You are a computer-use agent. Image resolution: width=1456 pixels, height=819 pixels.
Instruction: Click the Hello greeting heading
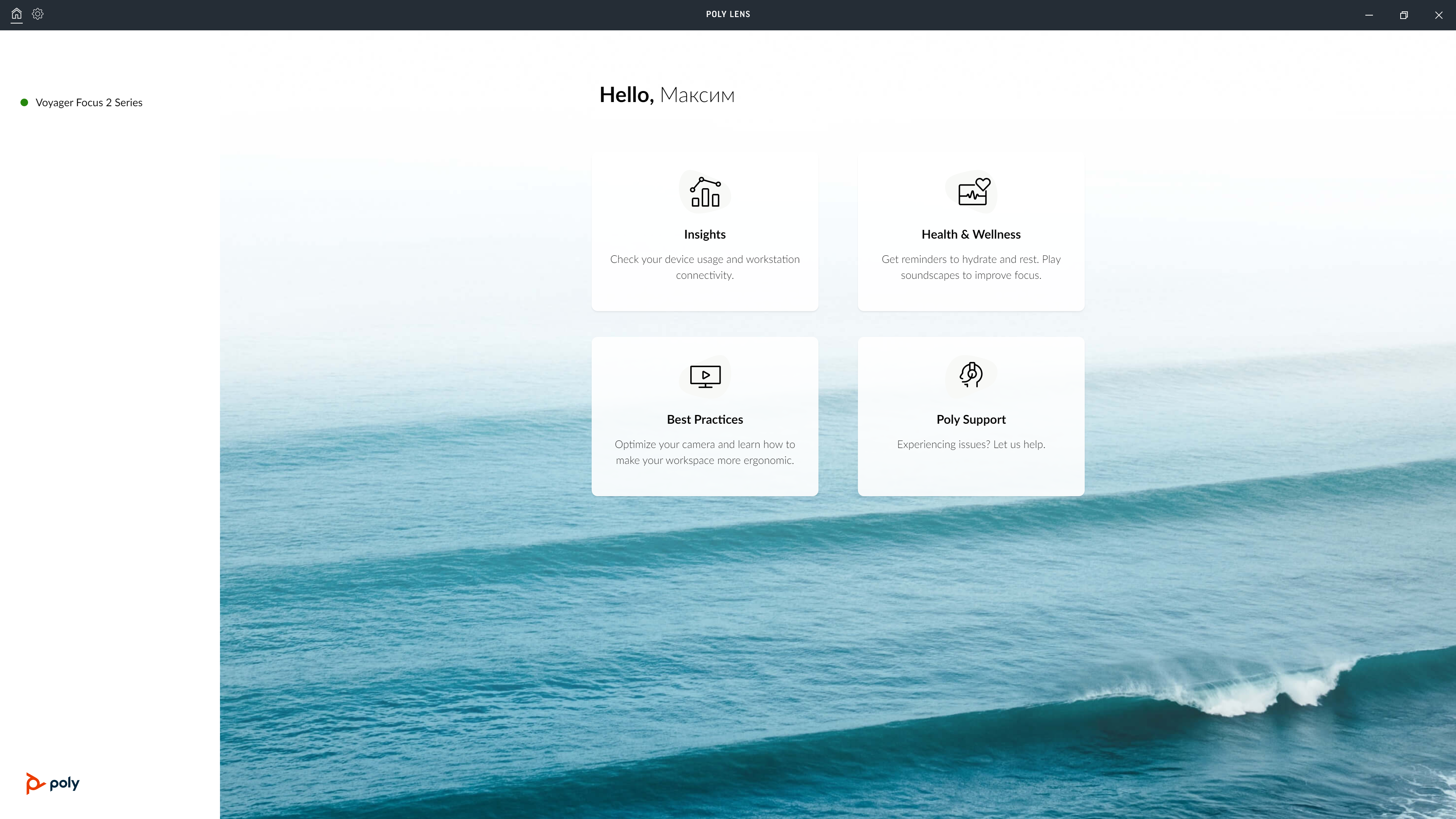(x=667, y=95)
